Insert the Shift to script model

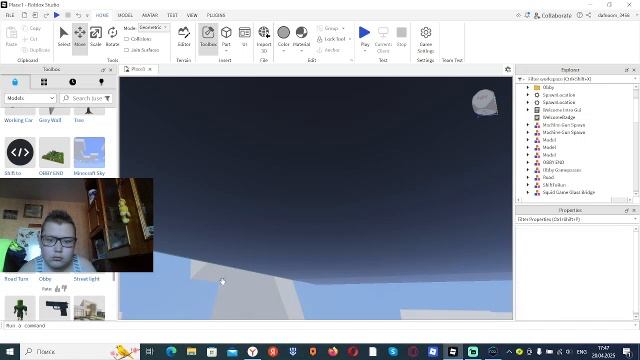point(20,152)
